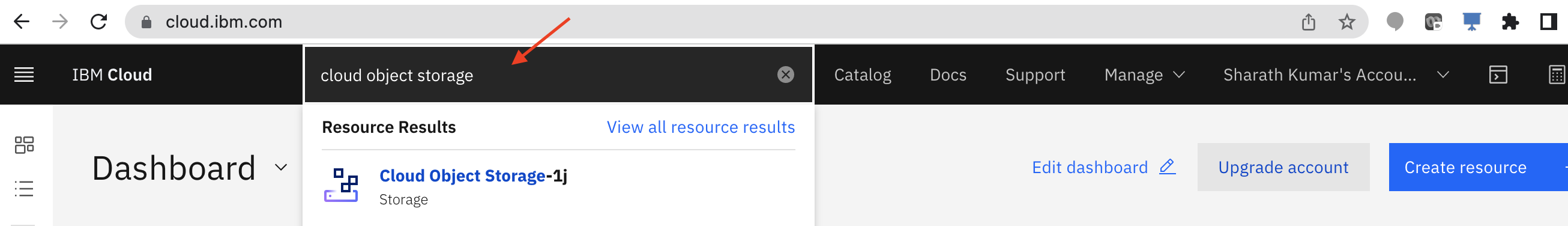Image resolution: width=1568 pixels, height=226 pixels.
Task: Expand the Manage dropdown menu
Action: pos(1144,75)
